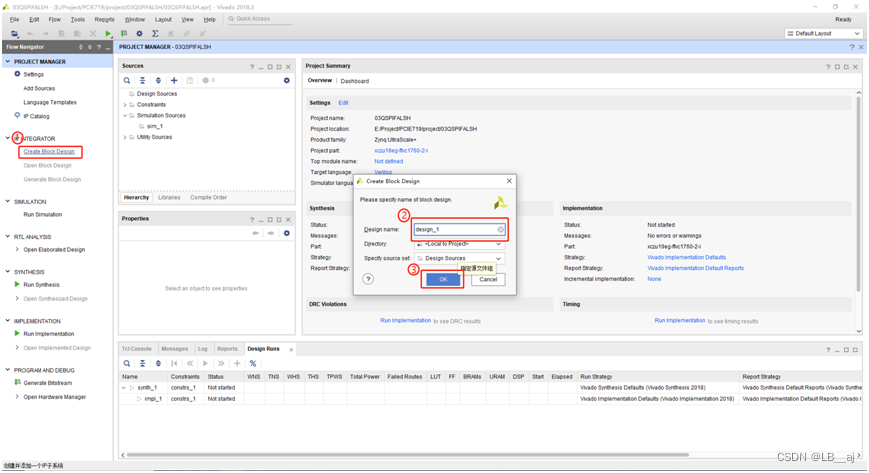Click the Sigma reports toolbar icon
869x473 pixels.
click(155, 34)
